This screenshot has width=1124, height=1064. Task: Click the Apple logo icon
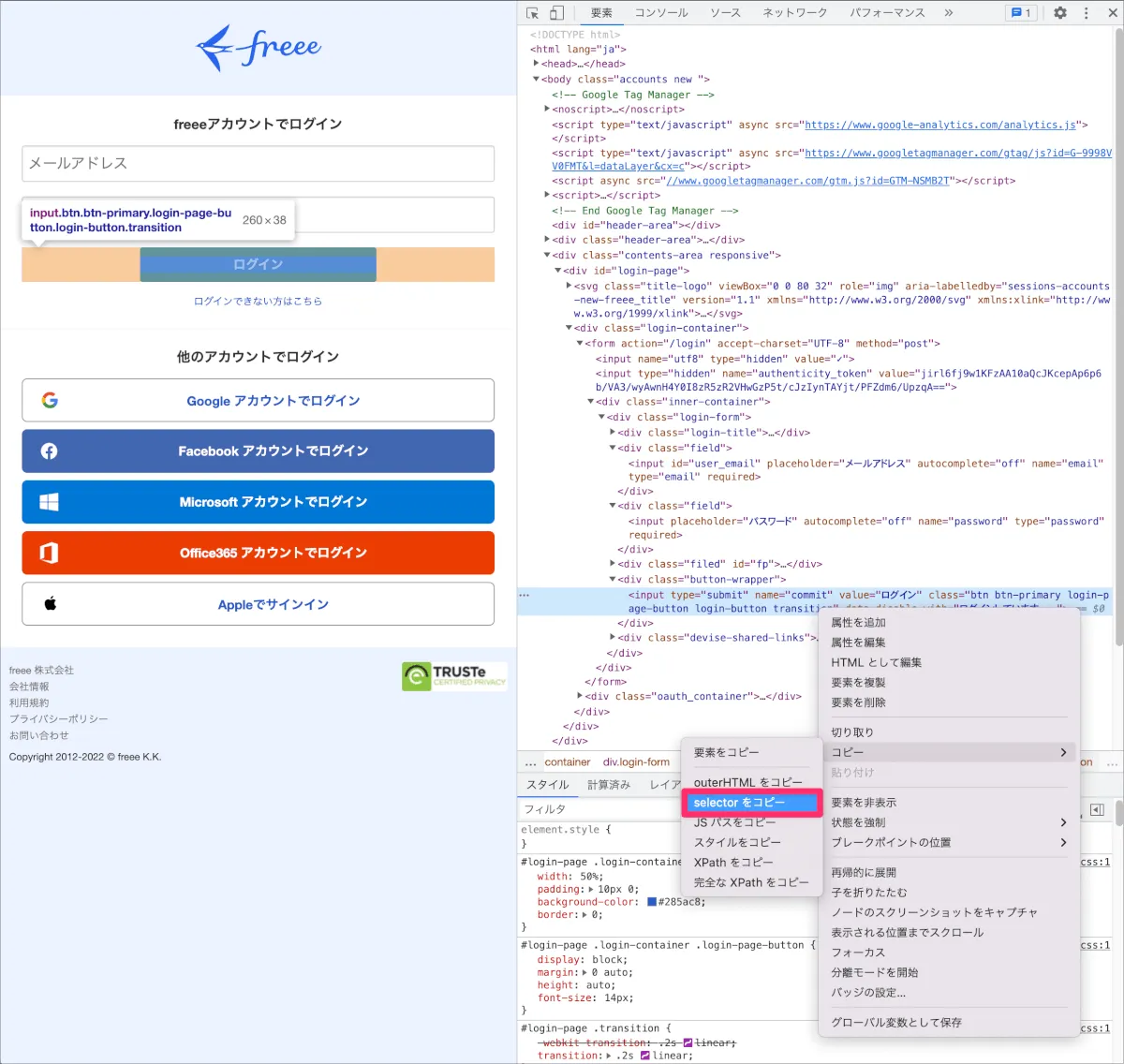(x=51, y=603)
